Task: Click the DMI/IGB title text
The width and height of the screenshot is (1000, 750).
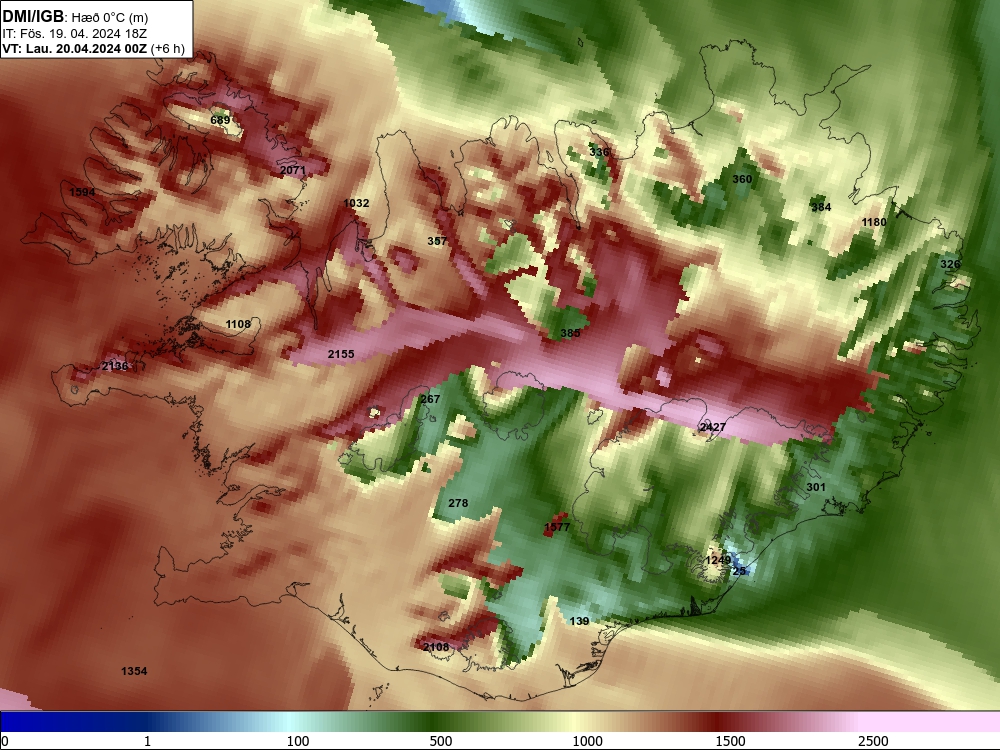Action: click(x=33, y=17)
